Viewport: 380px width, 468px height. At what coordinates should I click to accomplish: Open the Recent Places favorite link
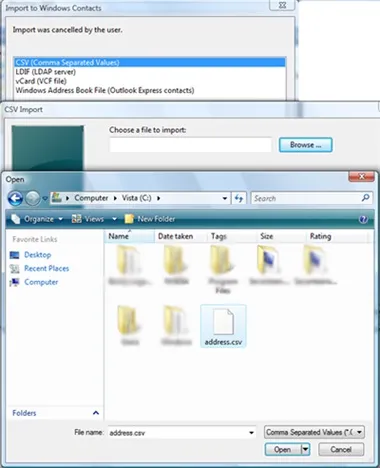[x=47, y=269]
